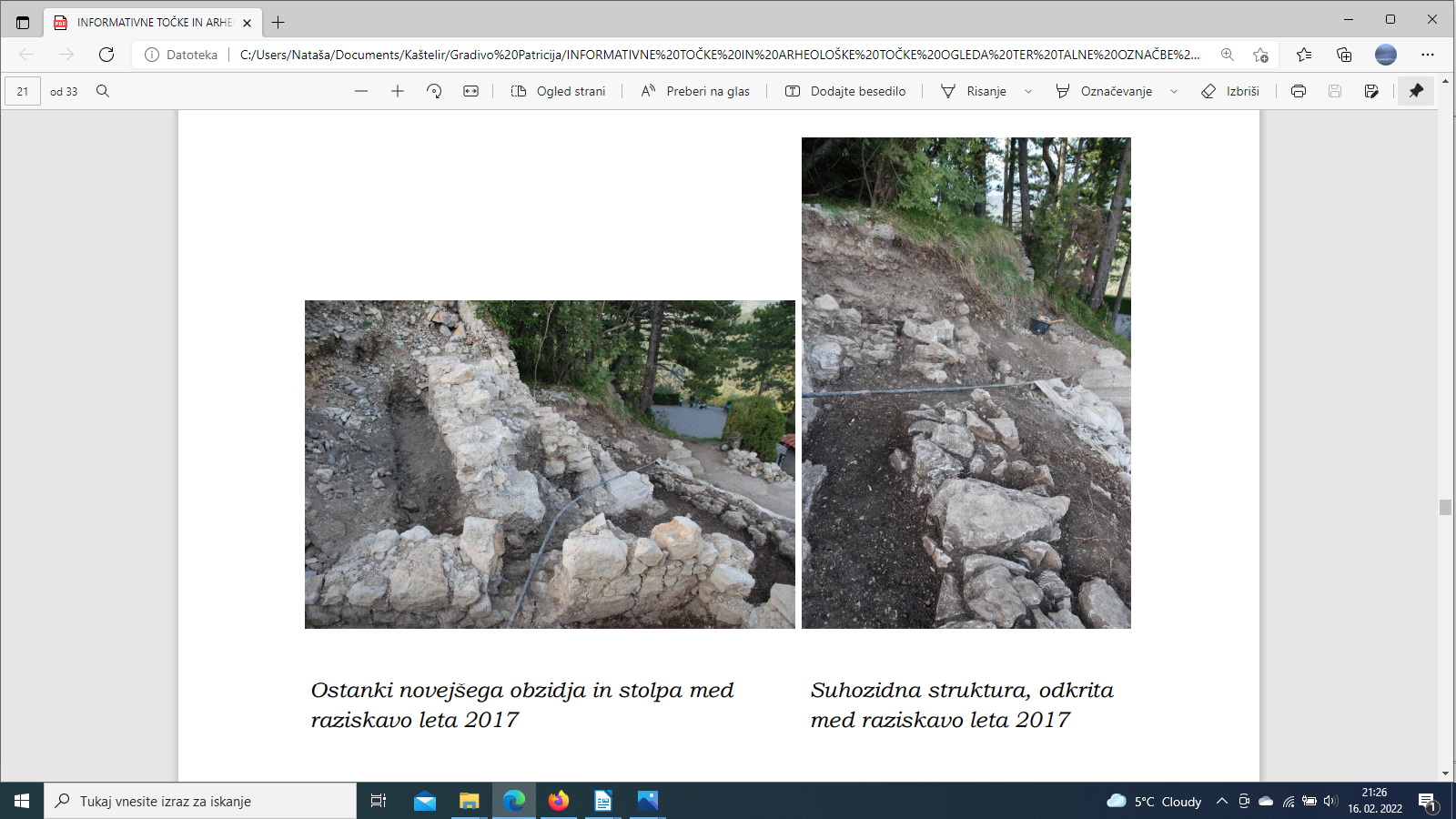Select the Izbriši eraser button

coord(1230,91)
